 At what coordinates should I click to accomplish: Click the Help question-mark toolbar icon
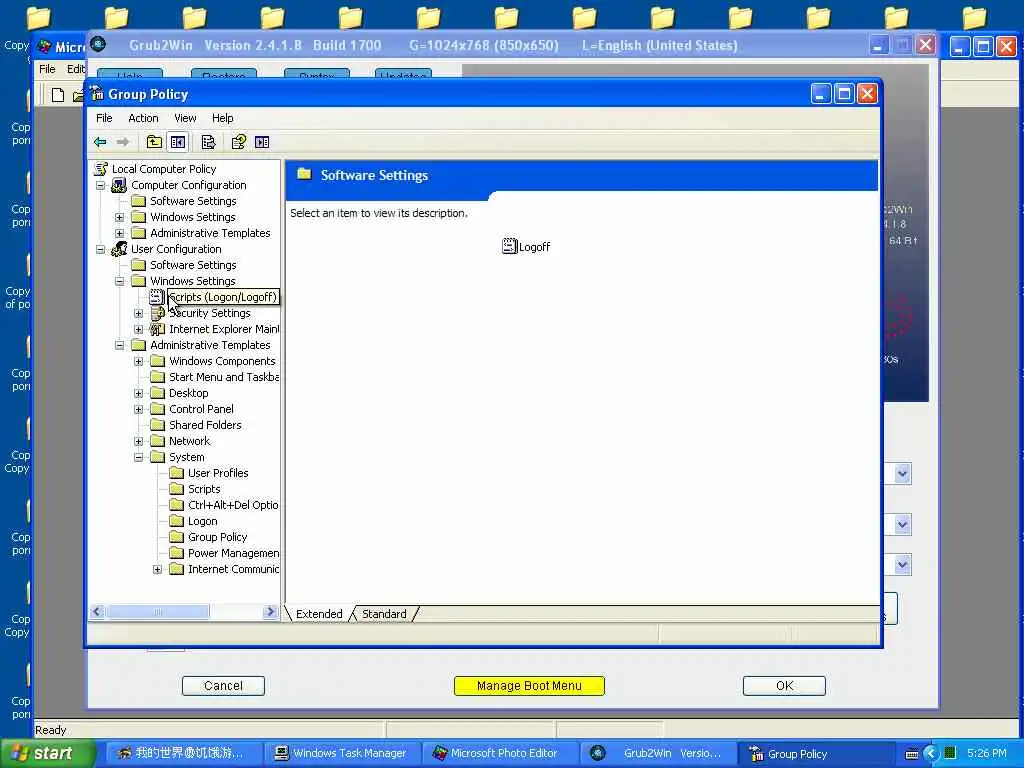click(x=238, y=142)
